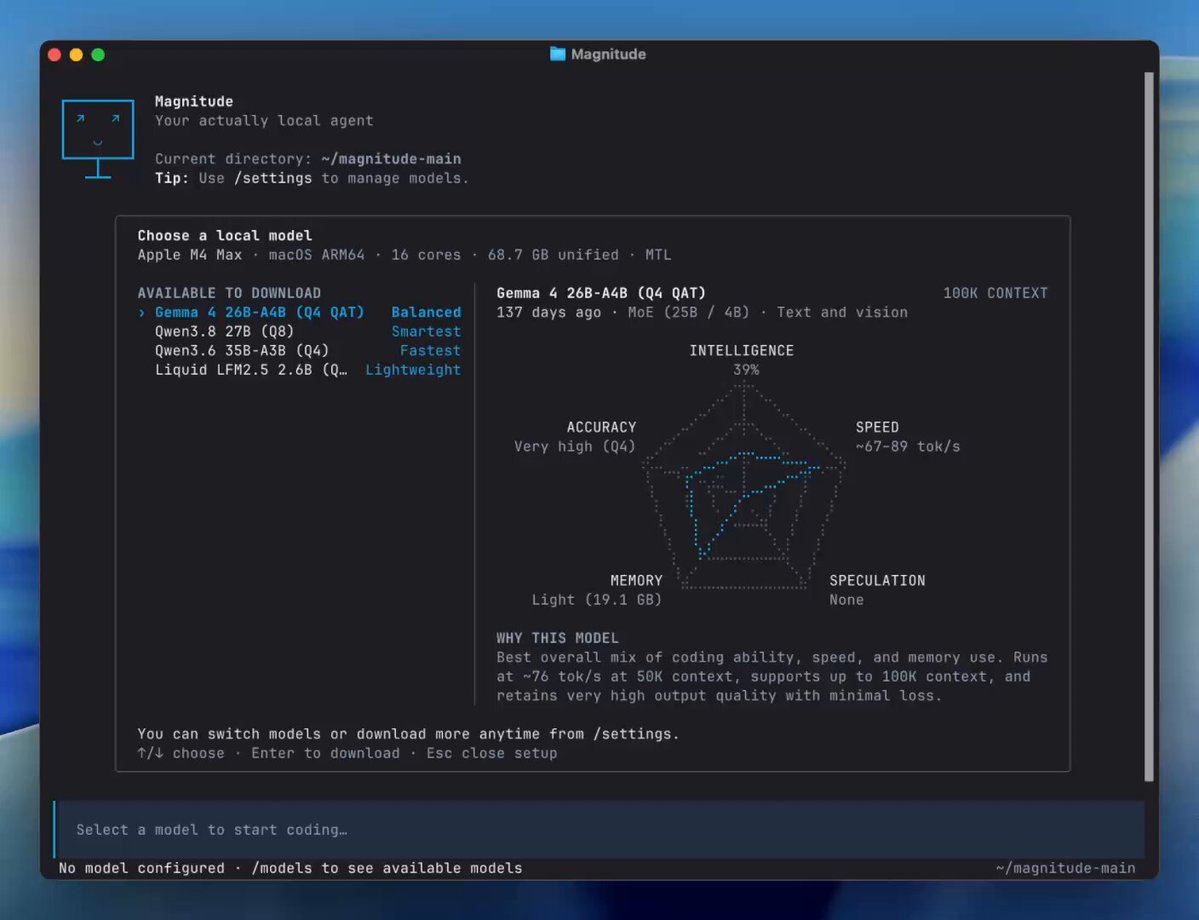Click the AVAILABLE TO DOWNLOAD heading
The height and width of the screenshot is (920, 1199).
pyautogui.click(x=229, y=293)
